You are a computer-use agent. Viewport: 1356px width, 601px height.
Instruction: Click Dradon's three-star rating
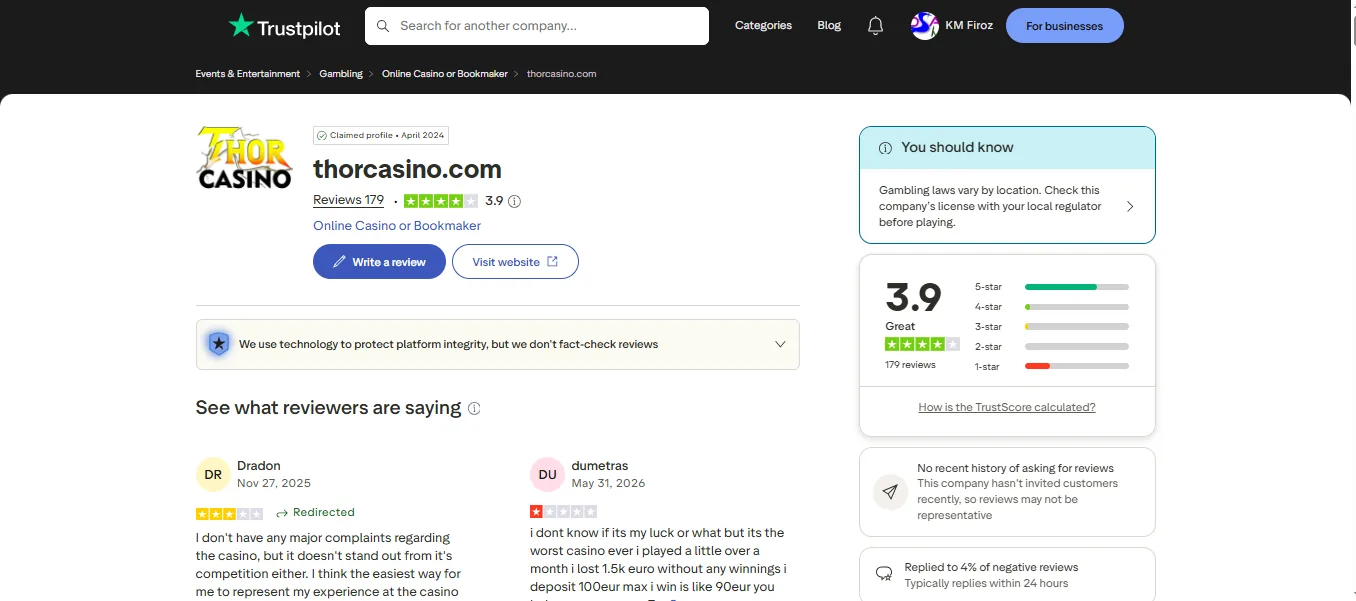229,513
